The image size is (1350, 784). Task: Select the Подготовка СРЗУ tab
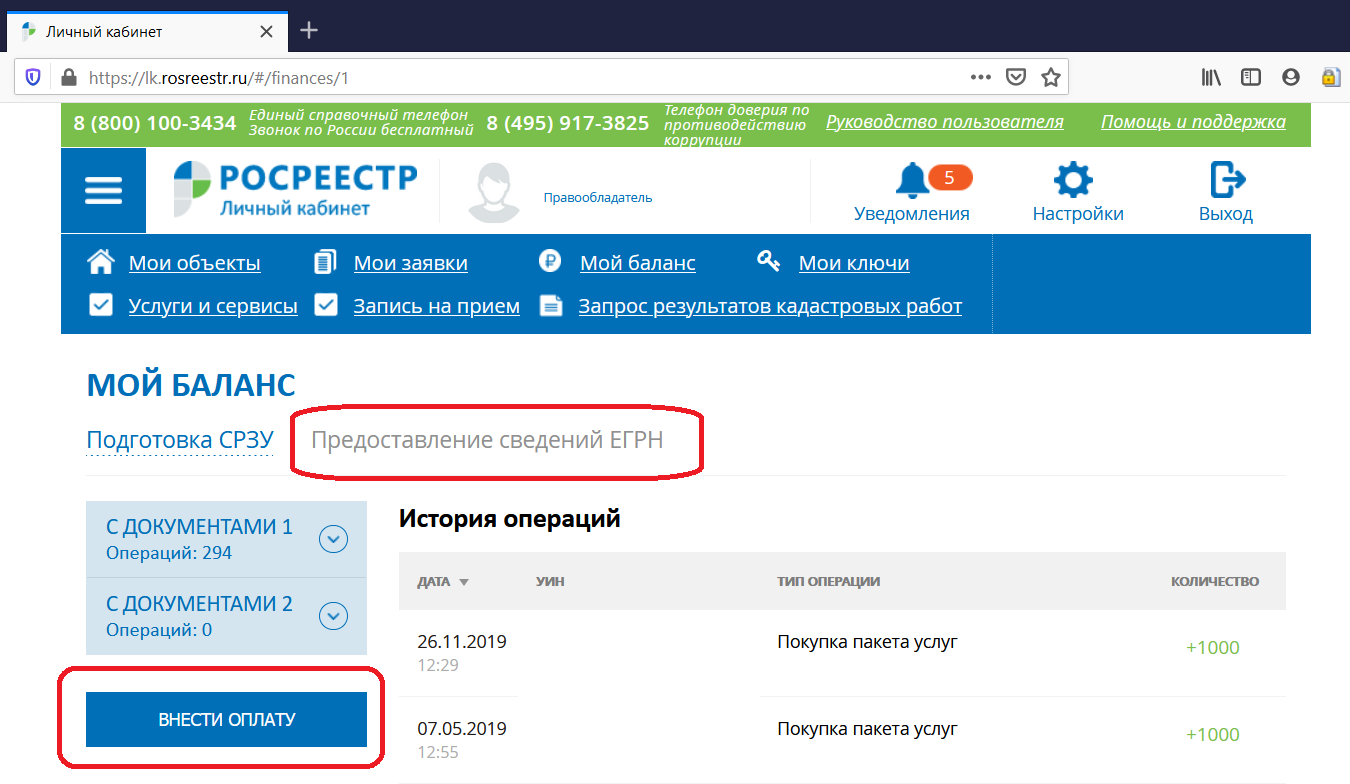[x=180, y=440]
